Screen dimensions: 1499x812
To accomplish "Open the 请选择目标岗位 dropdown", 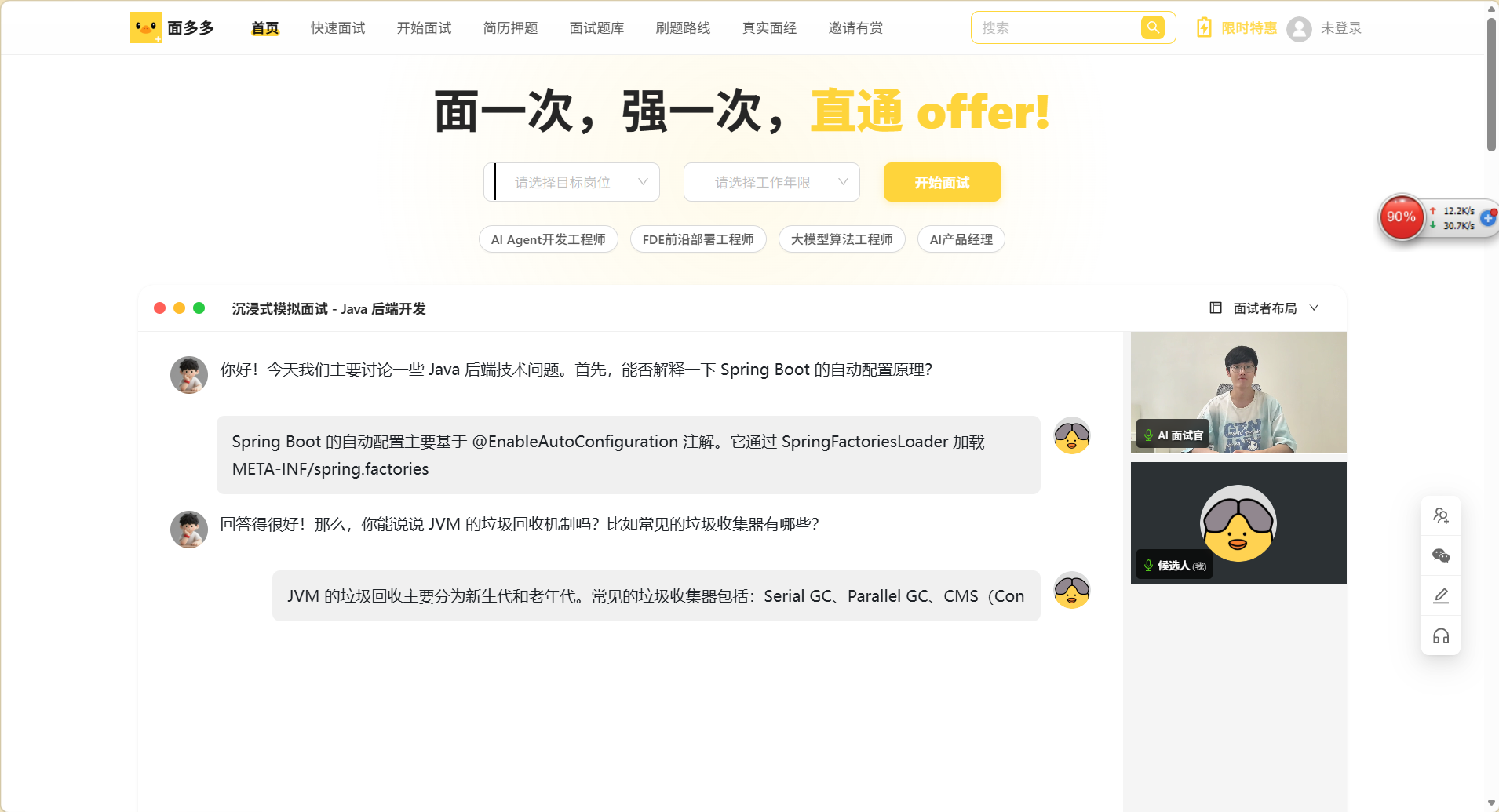I will (x=571, y=182).
